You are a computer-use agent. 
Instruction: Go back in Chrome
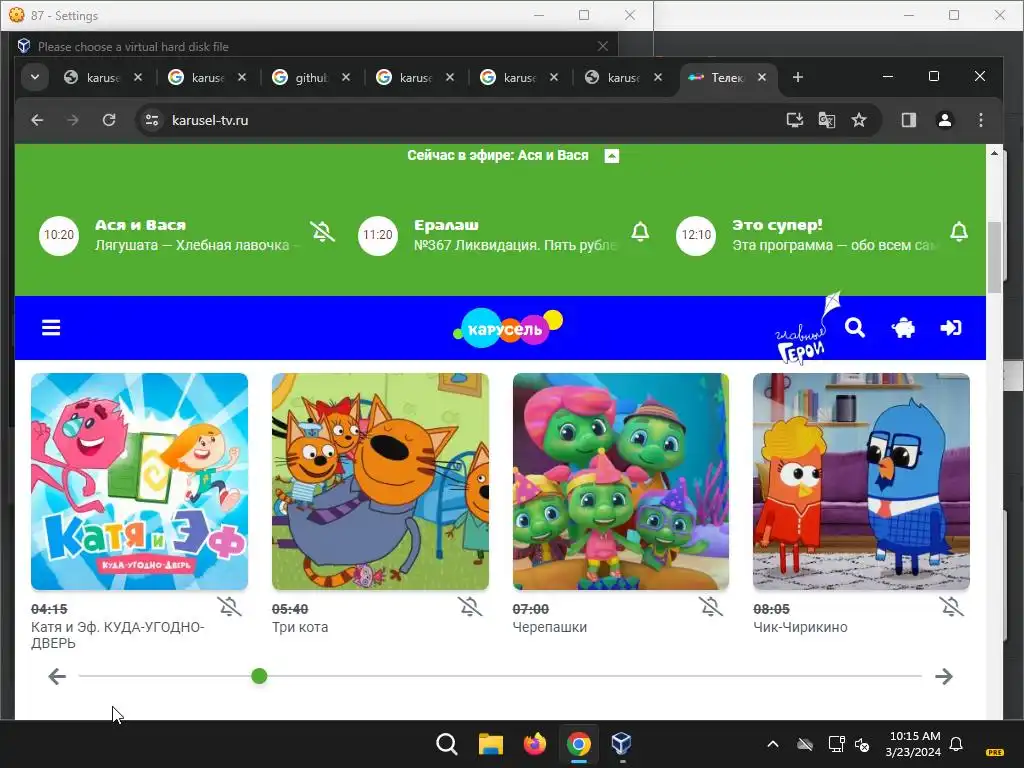37,120
